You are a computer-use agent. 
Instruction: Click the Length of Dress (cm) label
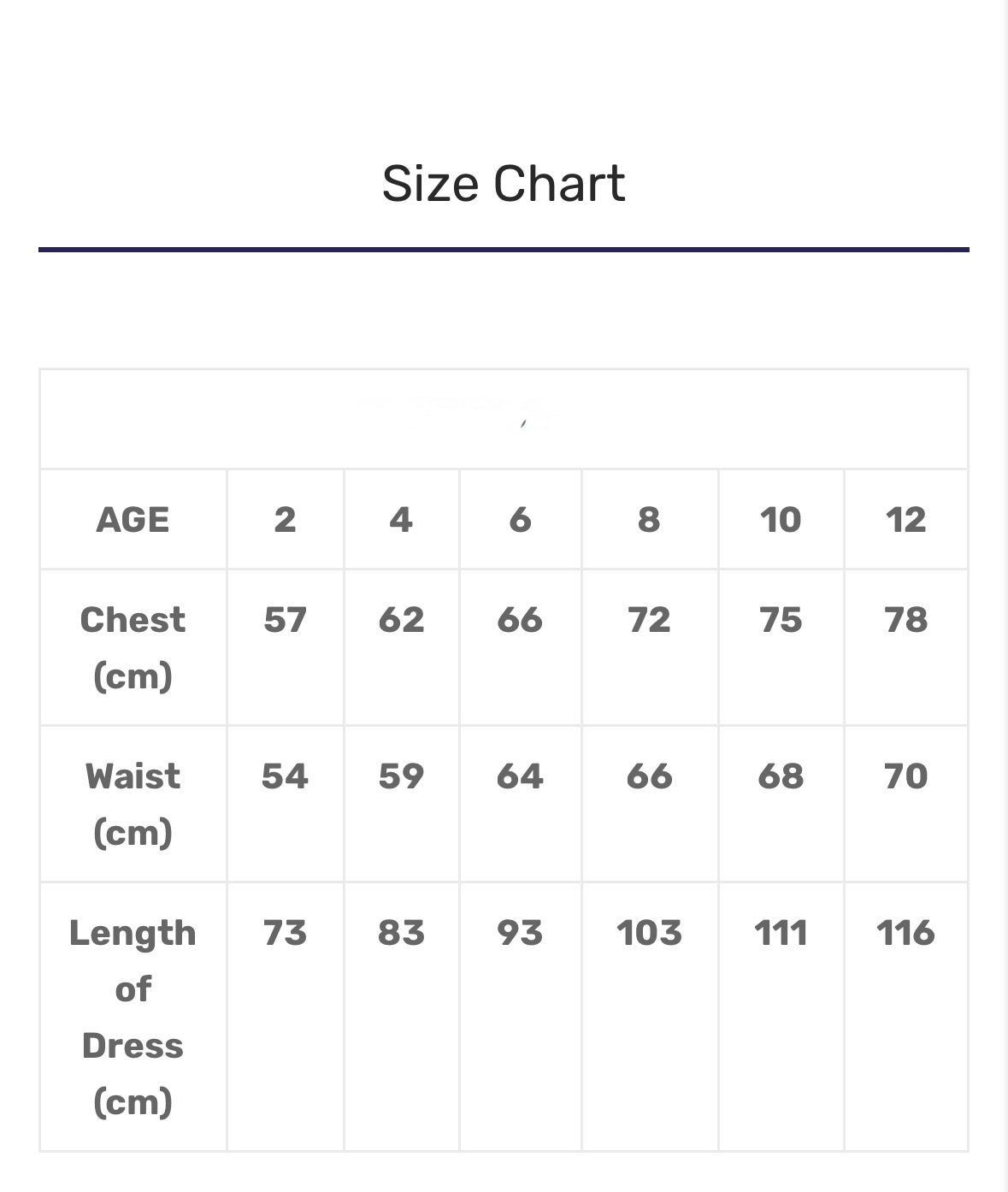(133, 1017)
